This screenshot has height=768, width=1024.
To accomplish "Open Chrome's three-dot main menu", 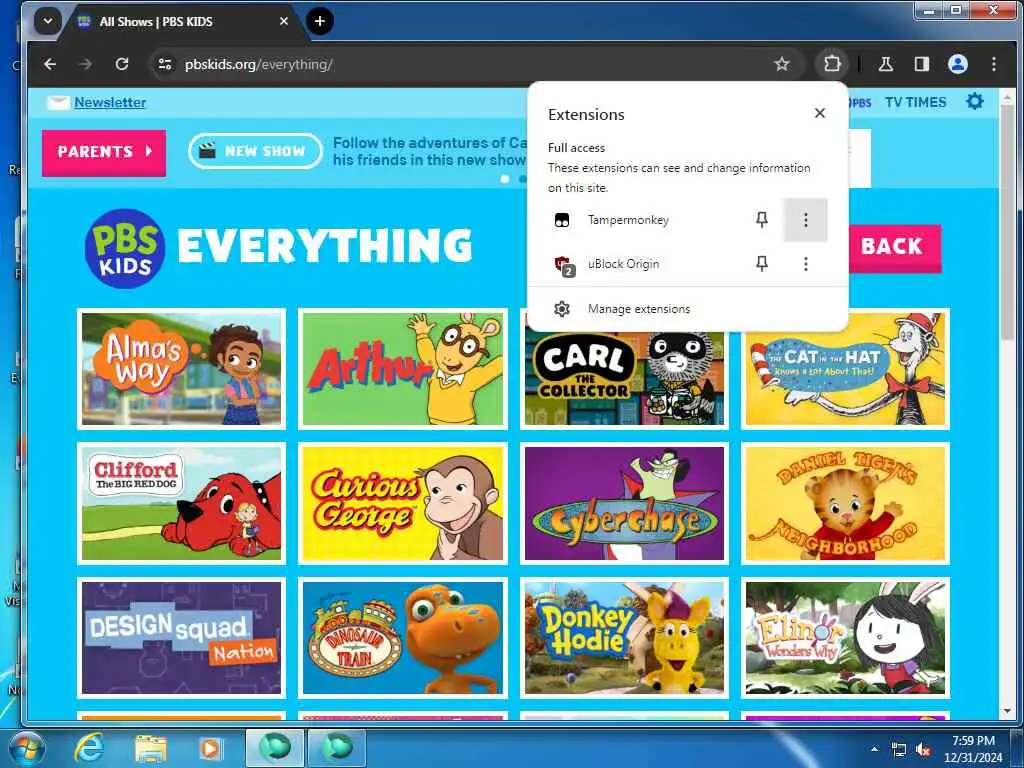I will click(x=993, y=64).
